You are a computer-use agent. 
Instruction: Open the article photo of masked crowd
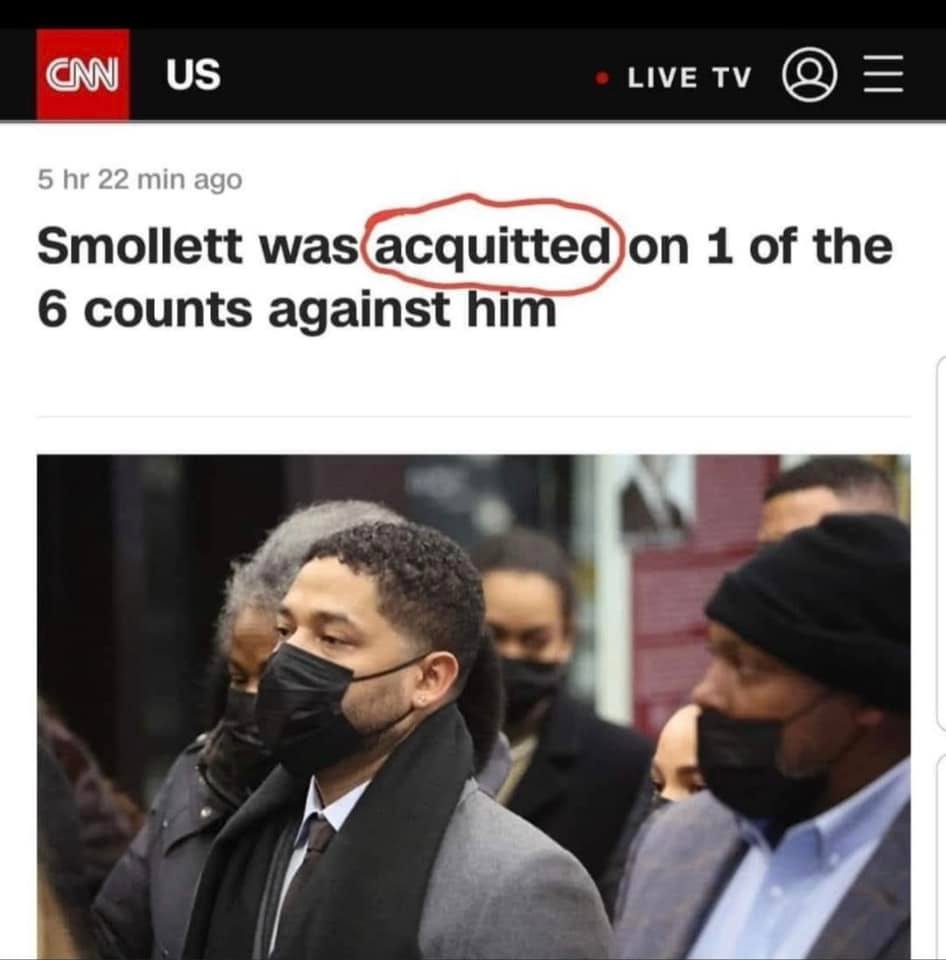473,707
